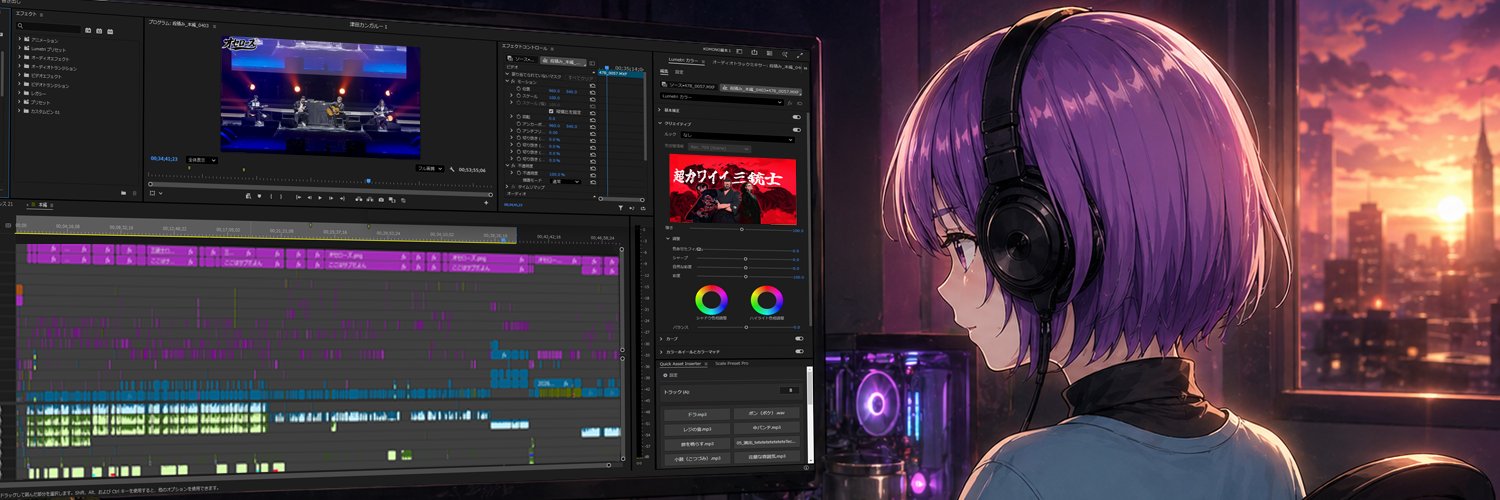The width and height of the screenshot is (1500, 500).
Task: Switch to the Scale Preset Pro tab
Action: [733, 363]
